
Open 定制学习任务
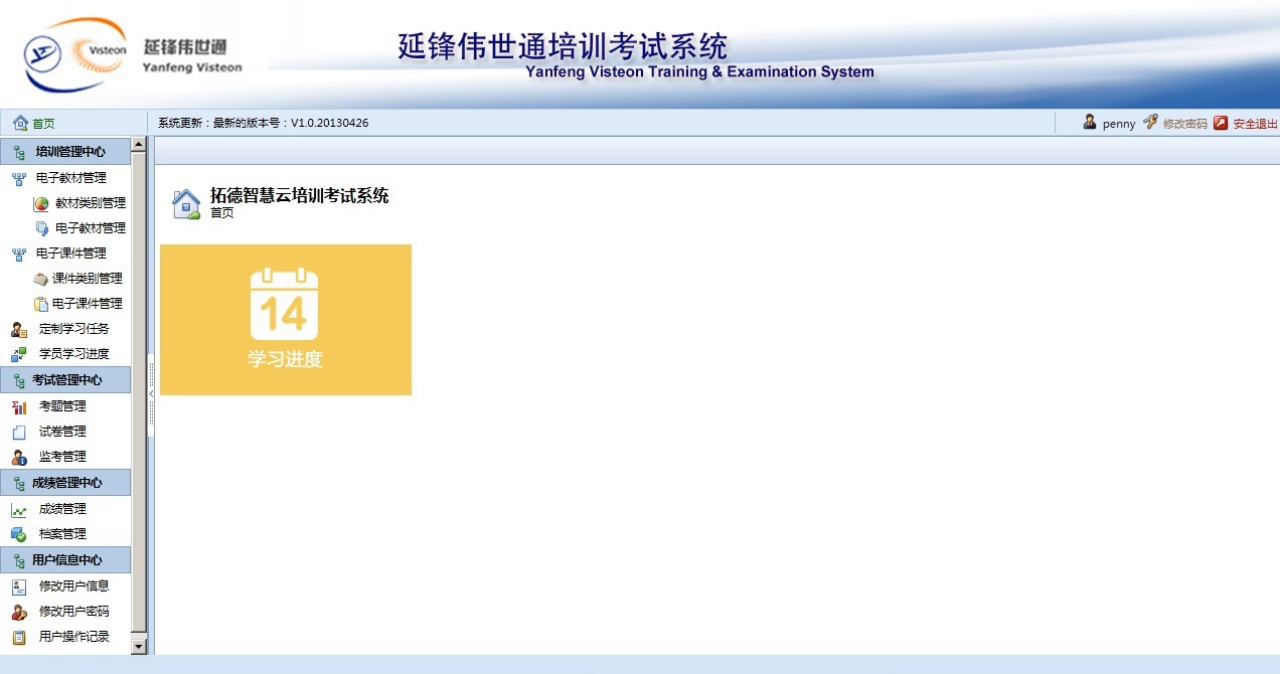pyautogui.click(x=74, y=329)
